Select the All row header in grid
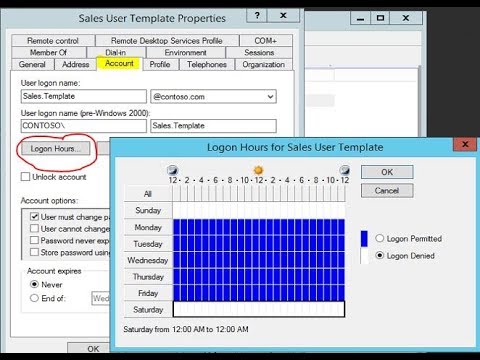This screenshot has height=360, width=480. tap(148, 194)
